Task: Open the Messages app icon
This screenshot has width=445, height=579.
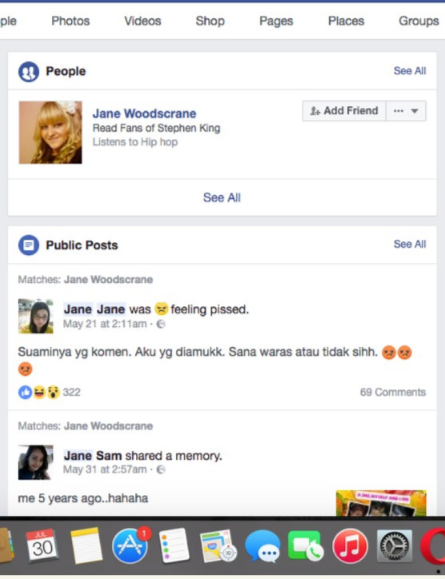Action: tap(263, 547)
